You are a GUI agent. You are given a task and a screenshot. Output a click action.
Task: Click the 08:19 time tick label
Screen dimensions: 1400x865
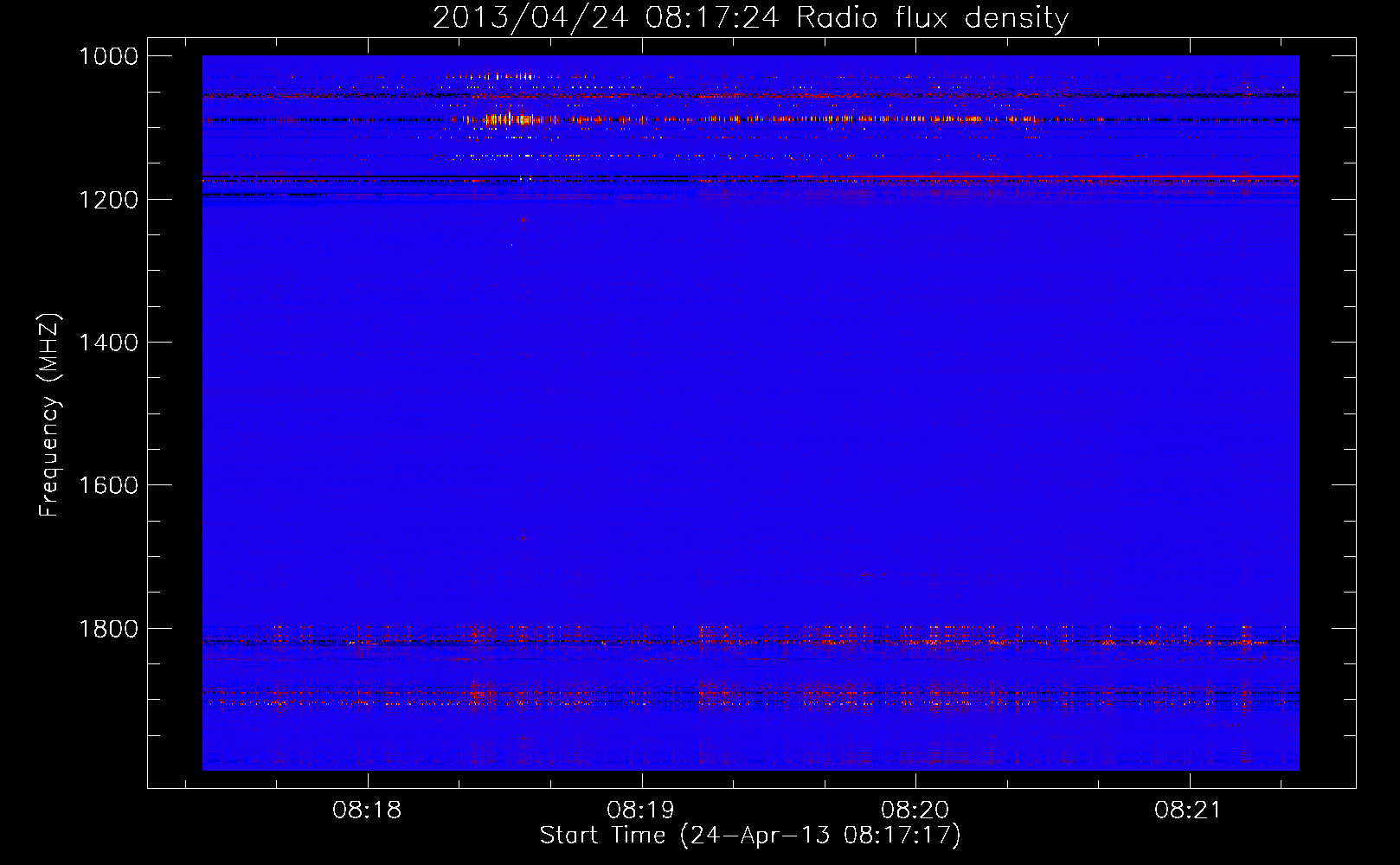point(641,811)
